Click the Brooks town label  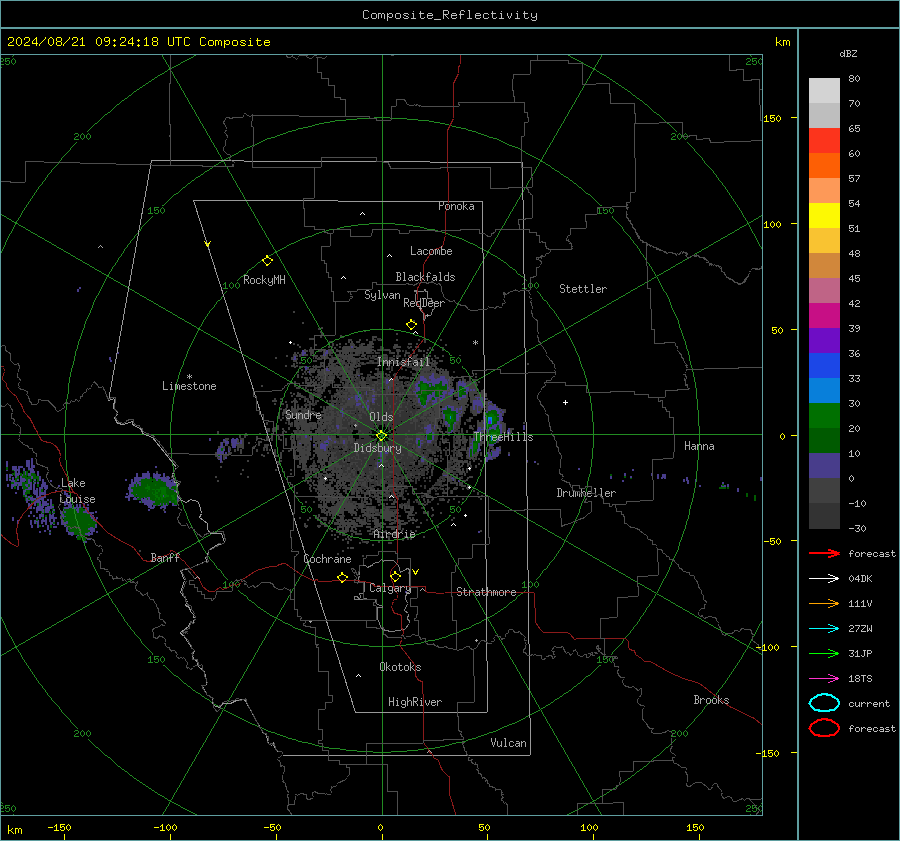(711, 700)
